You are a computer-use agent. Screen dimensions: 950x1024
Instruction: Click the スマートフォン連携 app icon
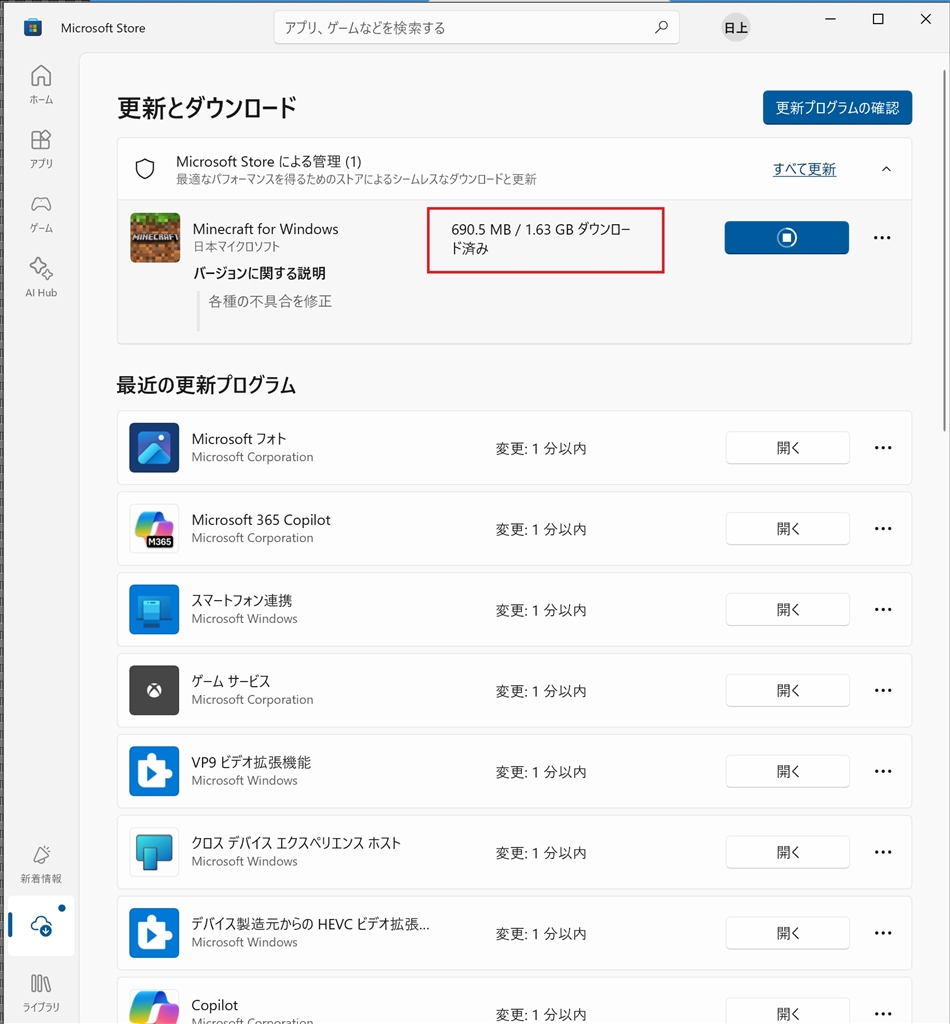click(x=154, y=609)
